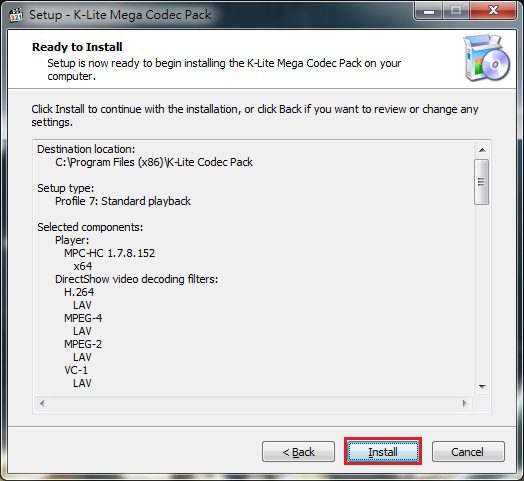Click the 'H.264' entry
The height and width of the screenshot is (481, 524).
[x=79, y=292]
